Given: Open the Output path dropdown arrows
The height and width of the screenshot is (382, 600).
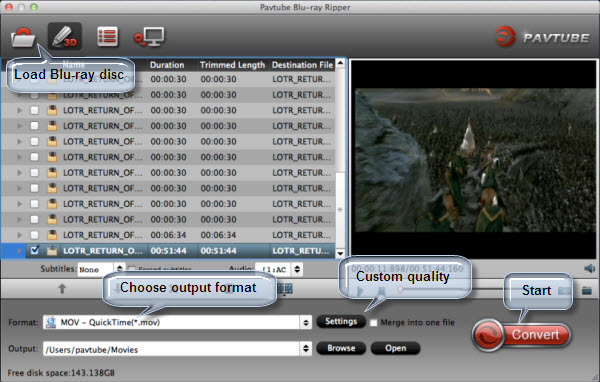Looking at the screenshot, I should 306,348.
